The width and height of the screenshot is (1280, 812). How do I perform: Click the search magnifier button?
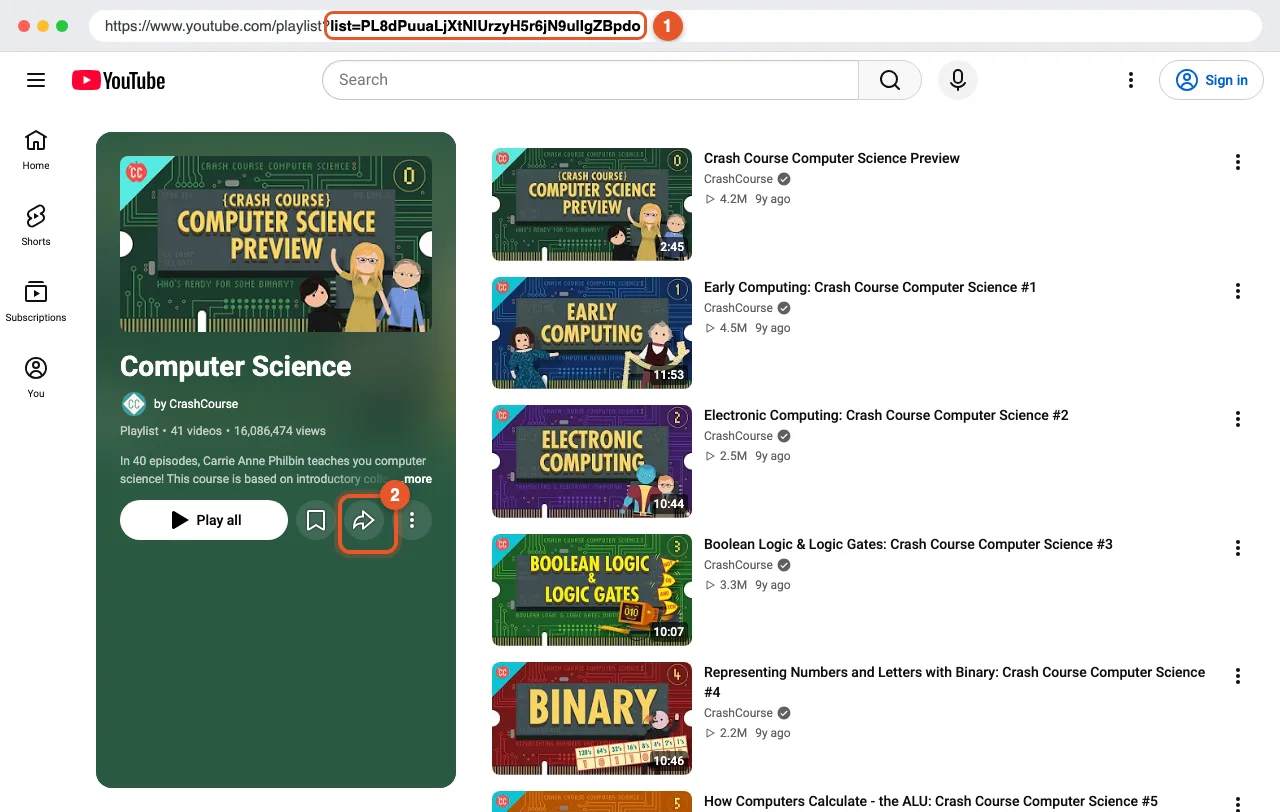(890, 80)
